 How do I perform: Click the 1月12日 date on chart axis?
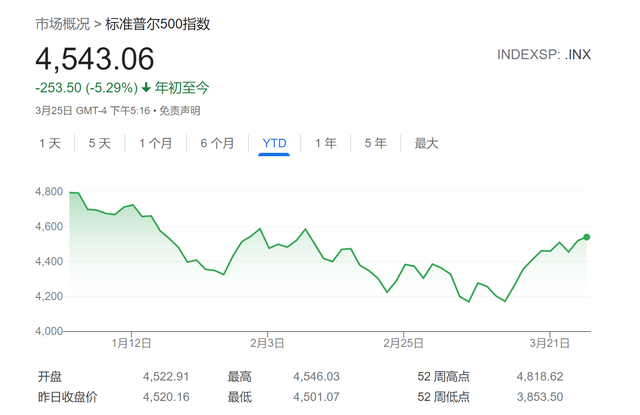[x=132, y=343]
